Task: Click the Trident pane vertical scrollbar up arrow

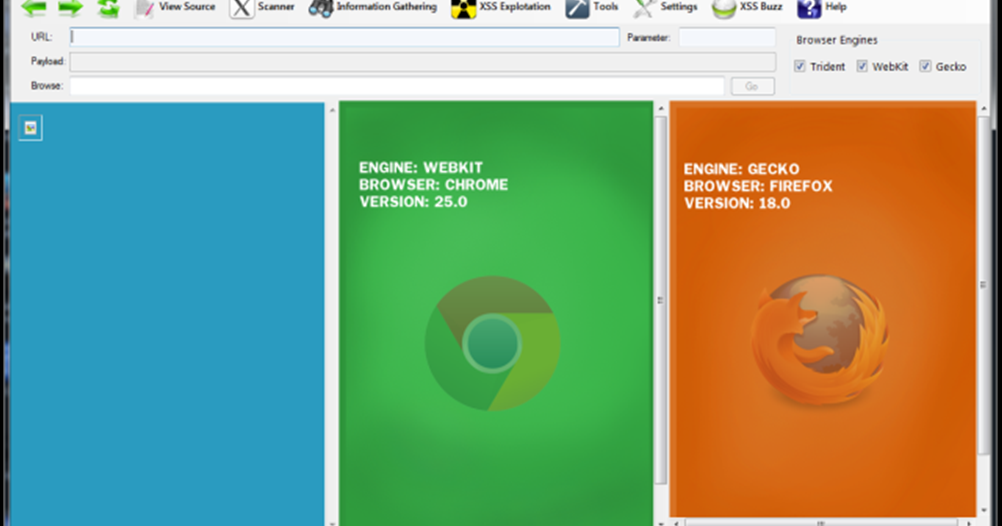Action: [332, 111]
